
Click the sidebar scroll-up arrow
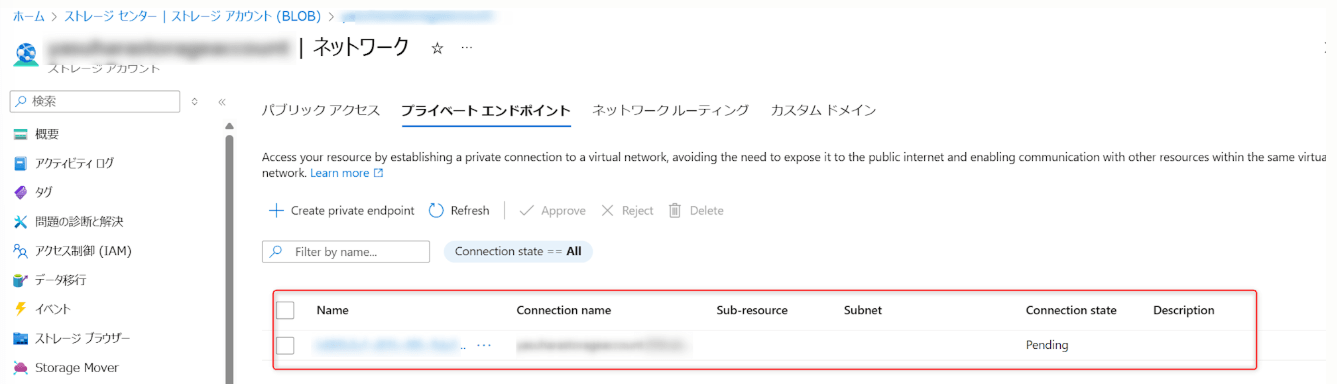coord(229,126)
